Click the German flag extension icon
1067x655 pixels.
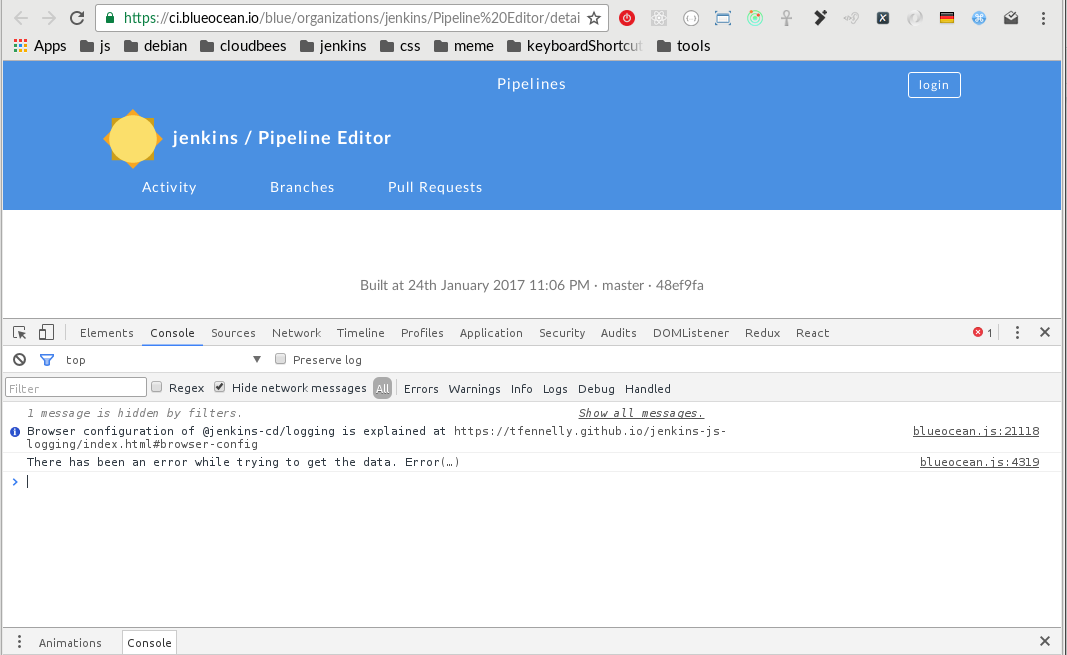coord(946,18)
